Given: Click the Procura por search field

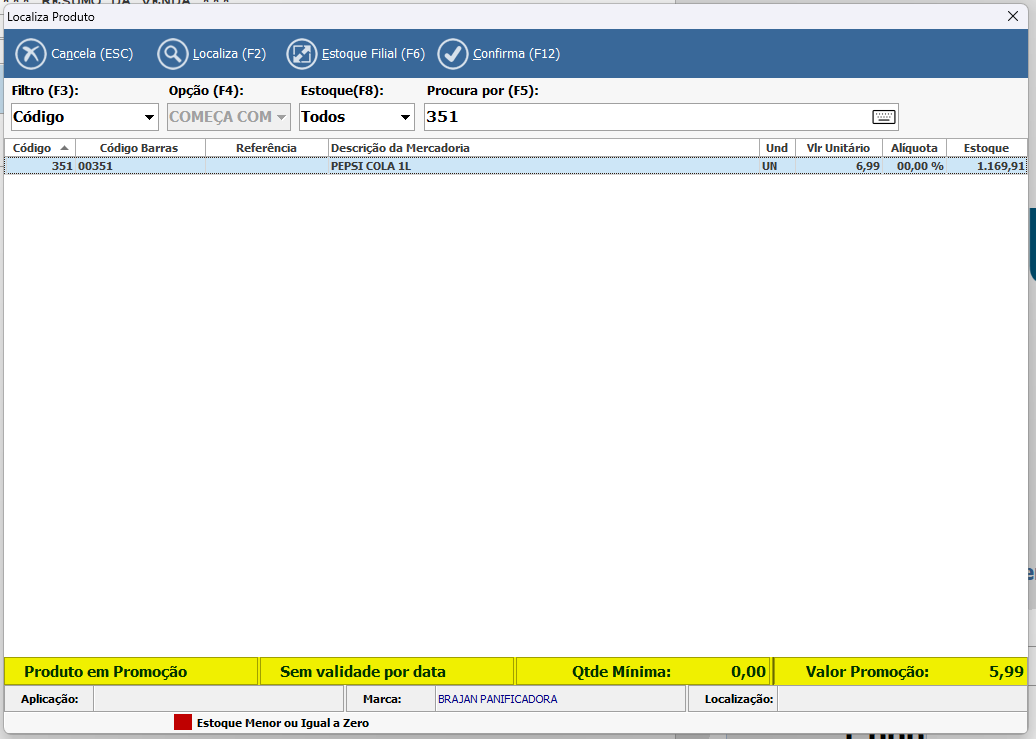Looking at the screenshot, I should tap(645, 117).
